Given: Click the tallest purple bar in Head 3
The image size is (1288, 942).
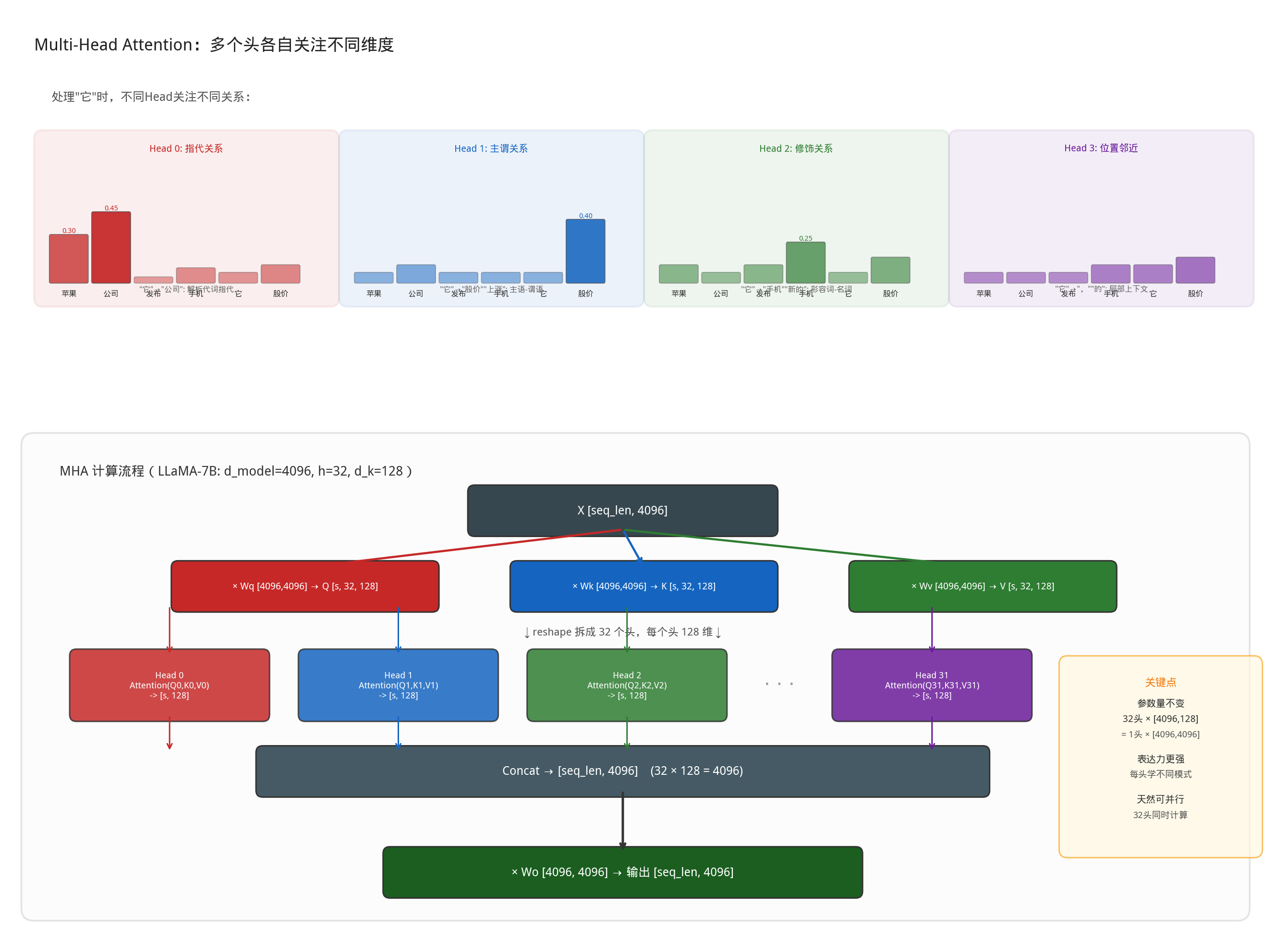Looking at the screenshot, I should [1195, 270].
